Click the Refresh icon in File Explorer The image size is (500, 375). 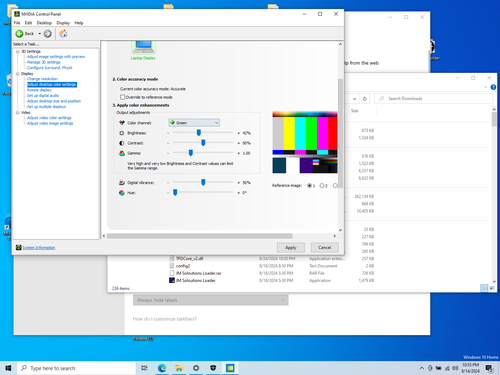(365, 99)
